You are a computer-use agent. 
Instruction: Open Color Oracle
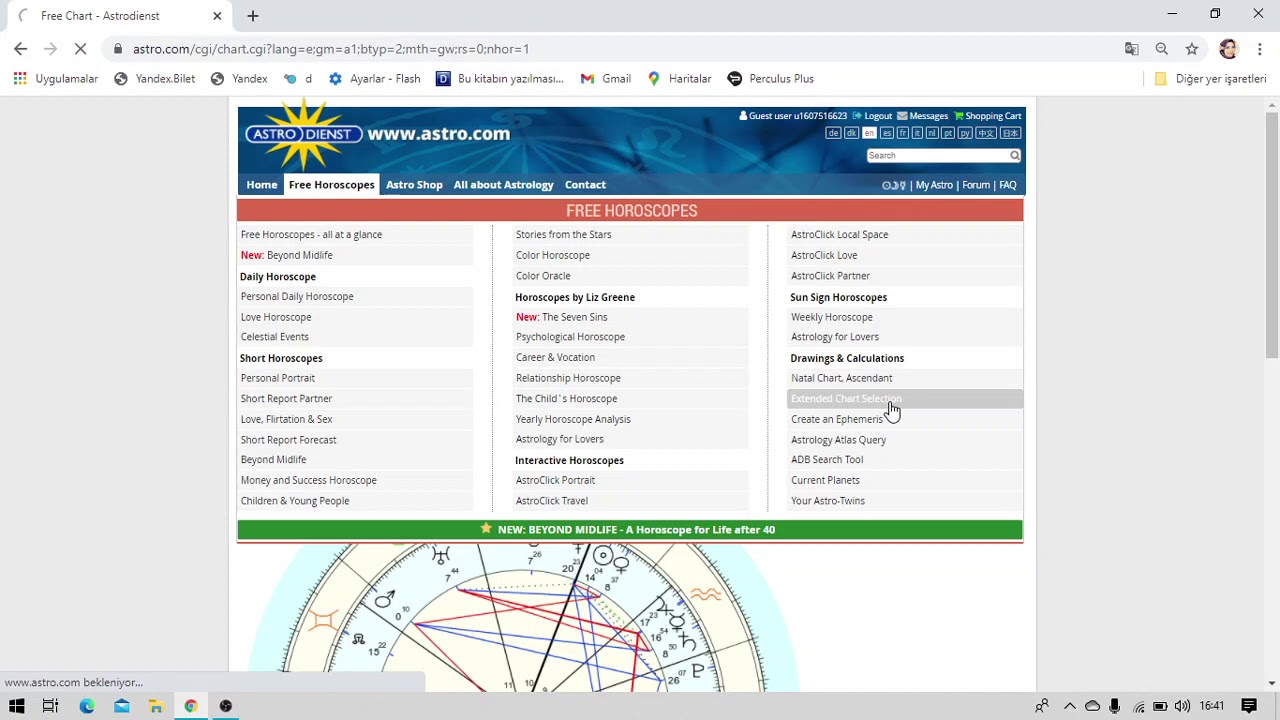pyautogui.click(x=543, y=276)
